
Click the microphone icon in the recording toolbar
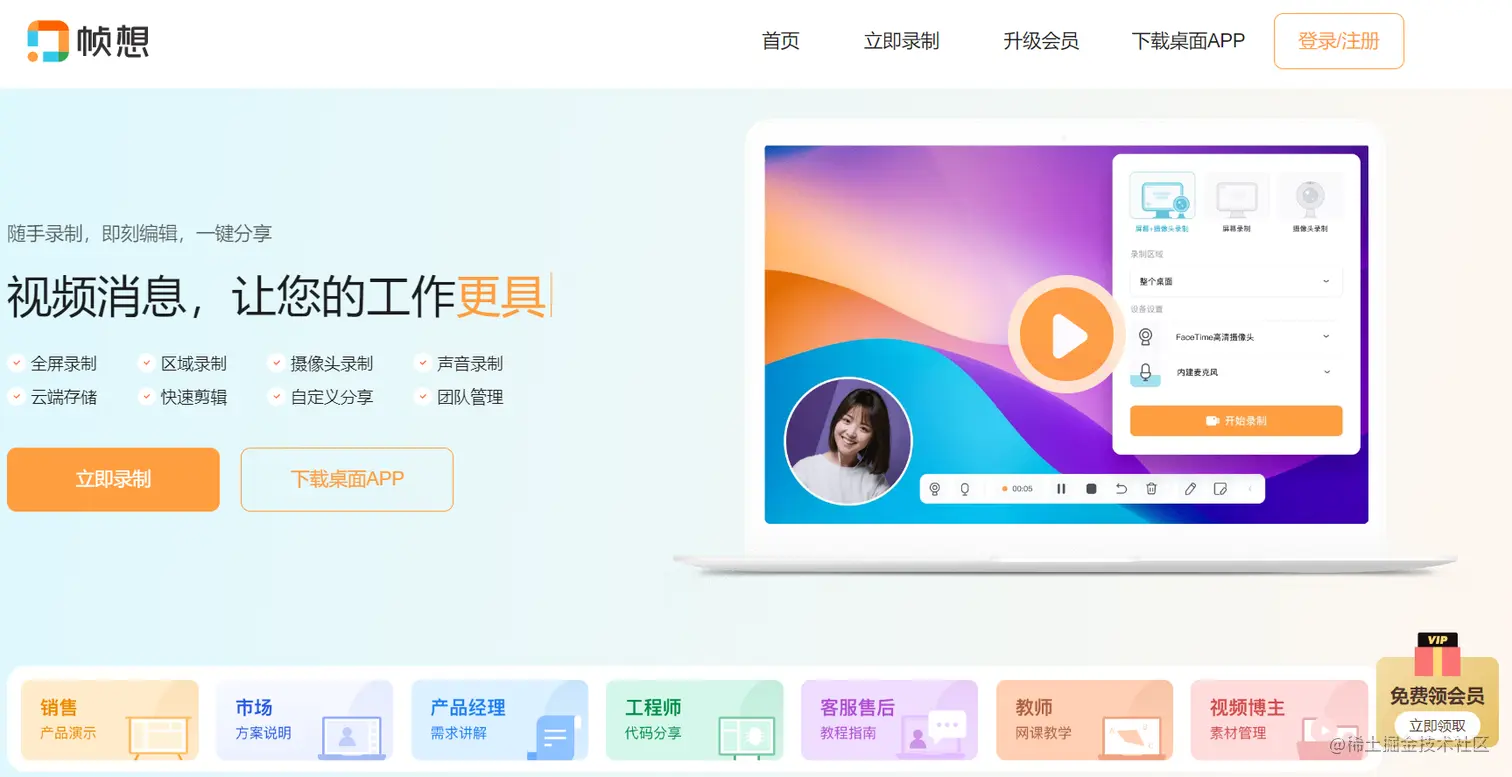(x=965, y=489)
